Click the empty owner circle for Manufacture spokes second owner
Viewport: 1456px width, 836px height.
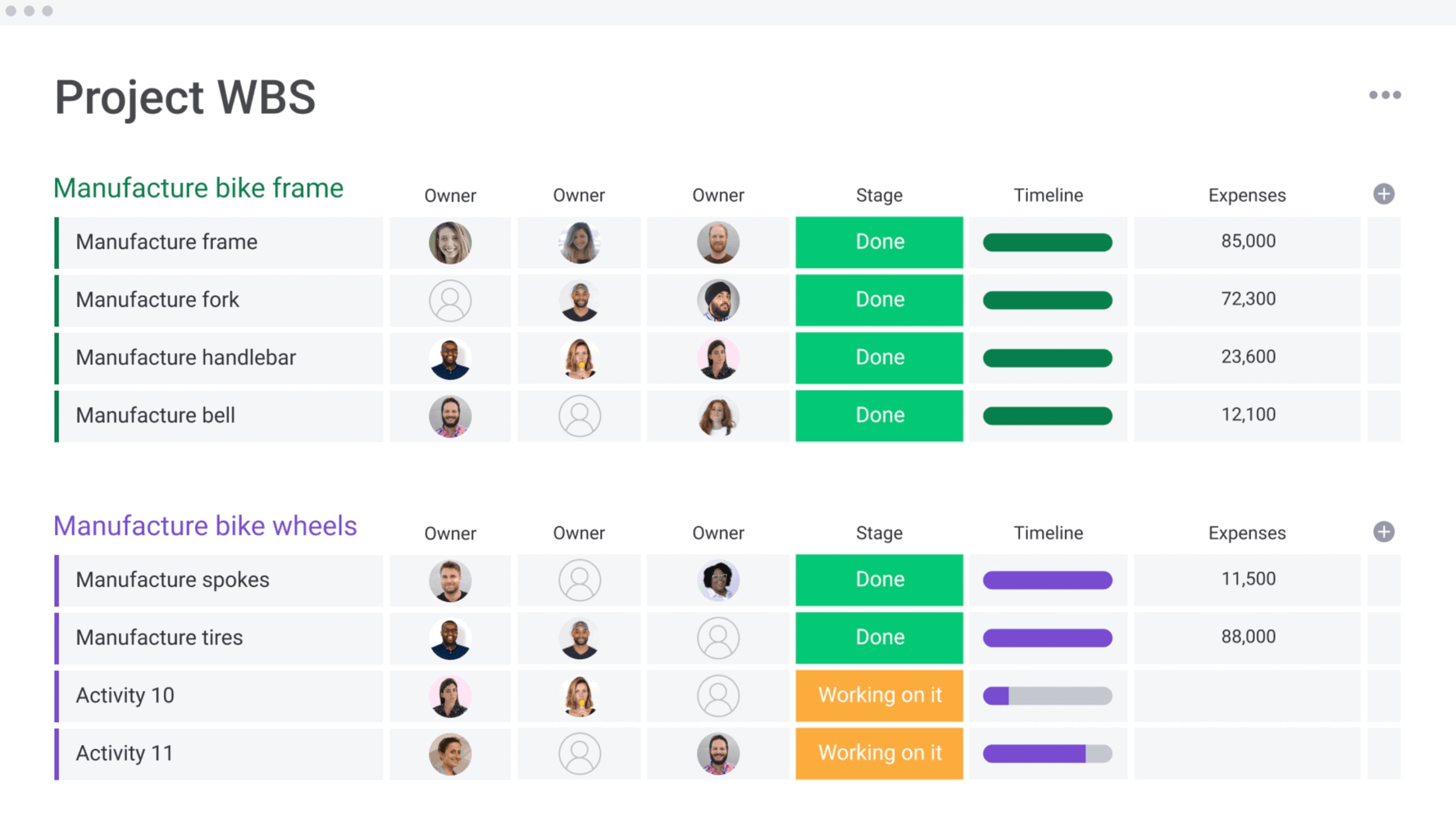tap(579, 580)
